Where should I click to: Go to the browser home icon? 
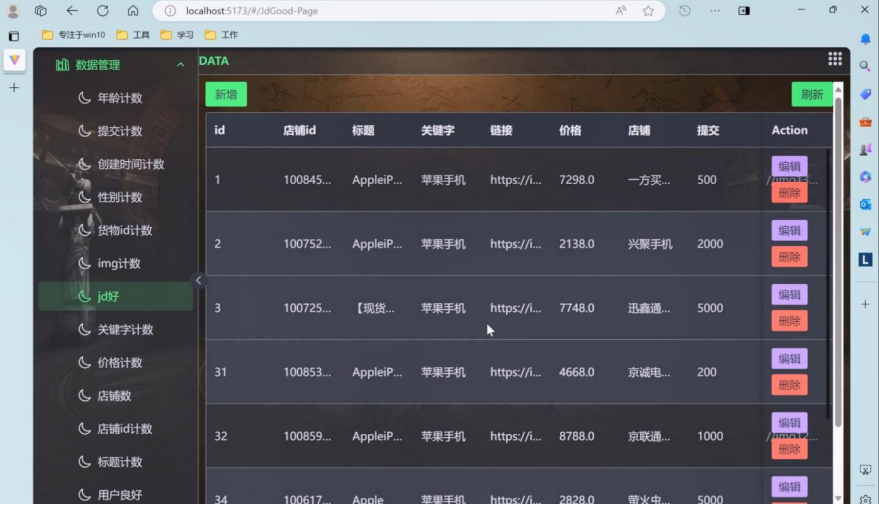pos(133,11)
